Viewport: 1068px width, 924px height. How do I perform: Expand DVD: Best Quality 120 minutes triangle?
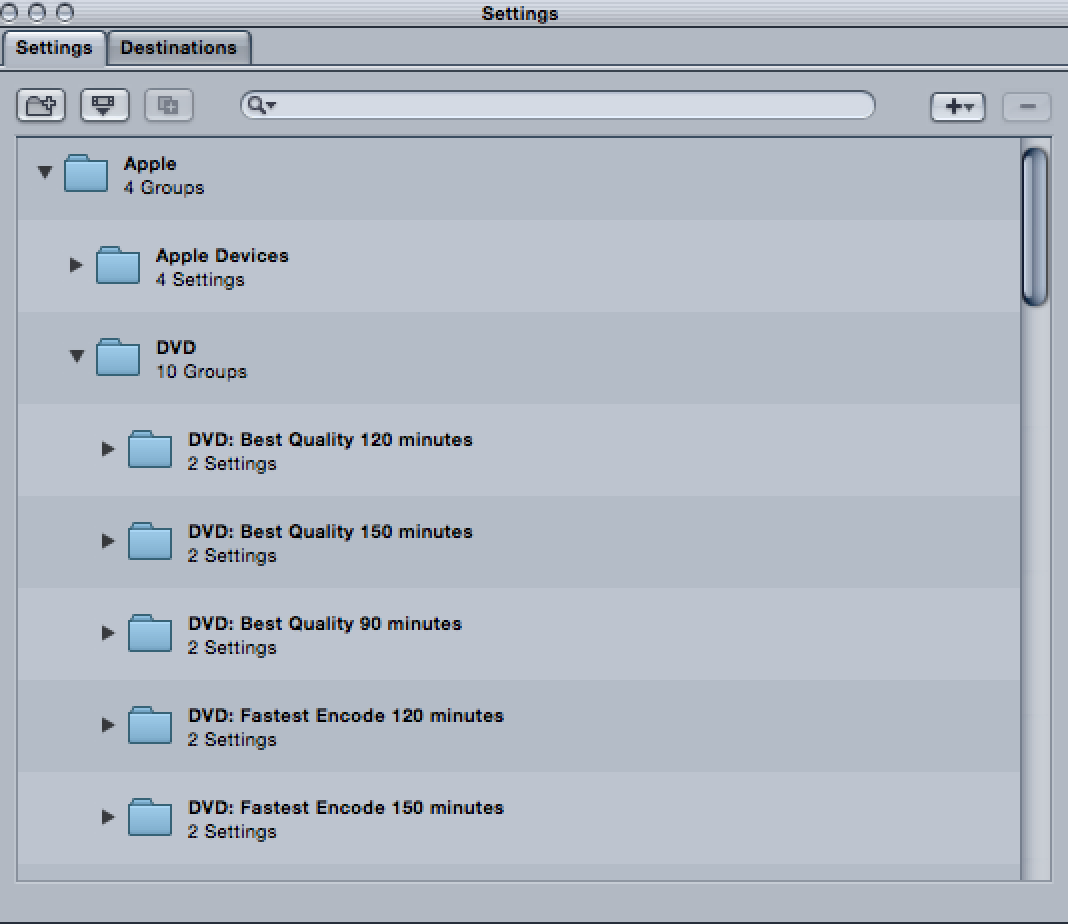pos(108,449)
